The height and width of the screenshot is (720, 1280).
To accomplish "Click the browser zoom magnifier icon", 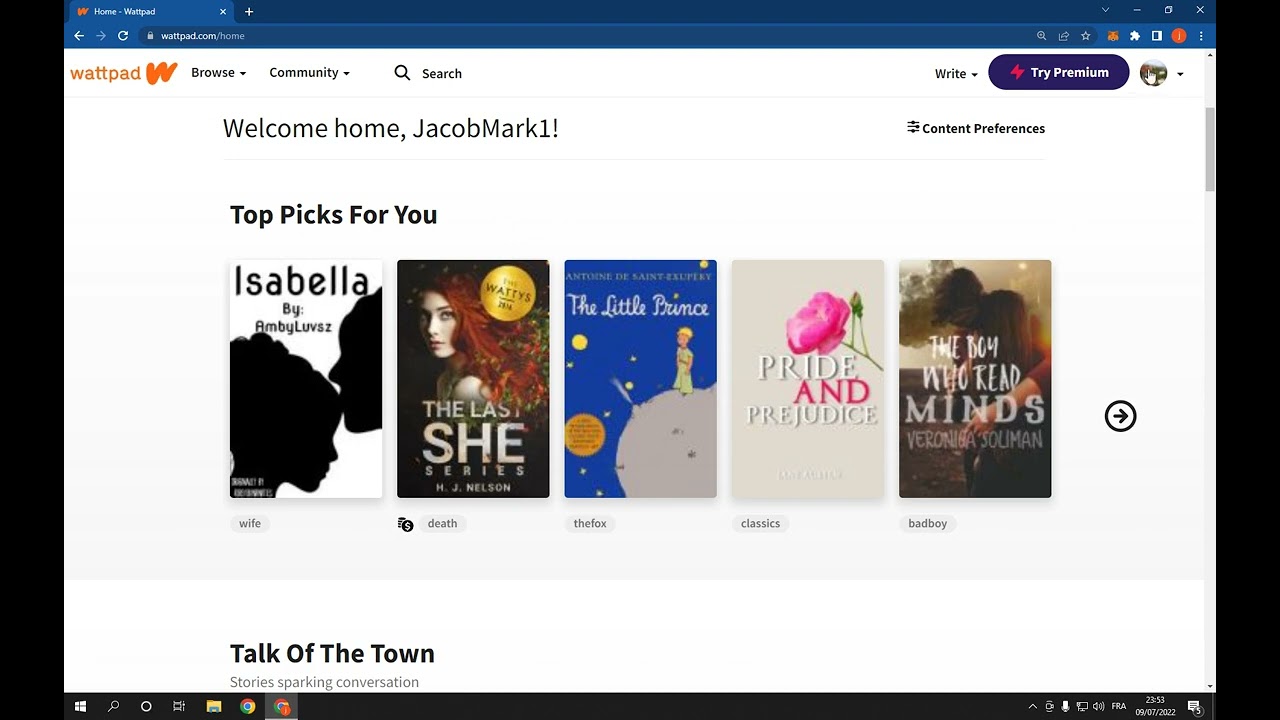I will tap(1041, 36).
